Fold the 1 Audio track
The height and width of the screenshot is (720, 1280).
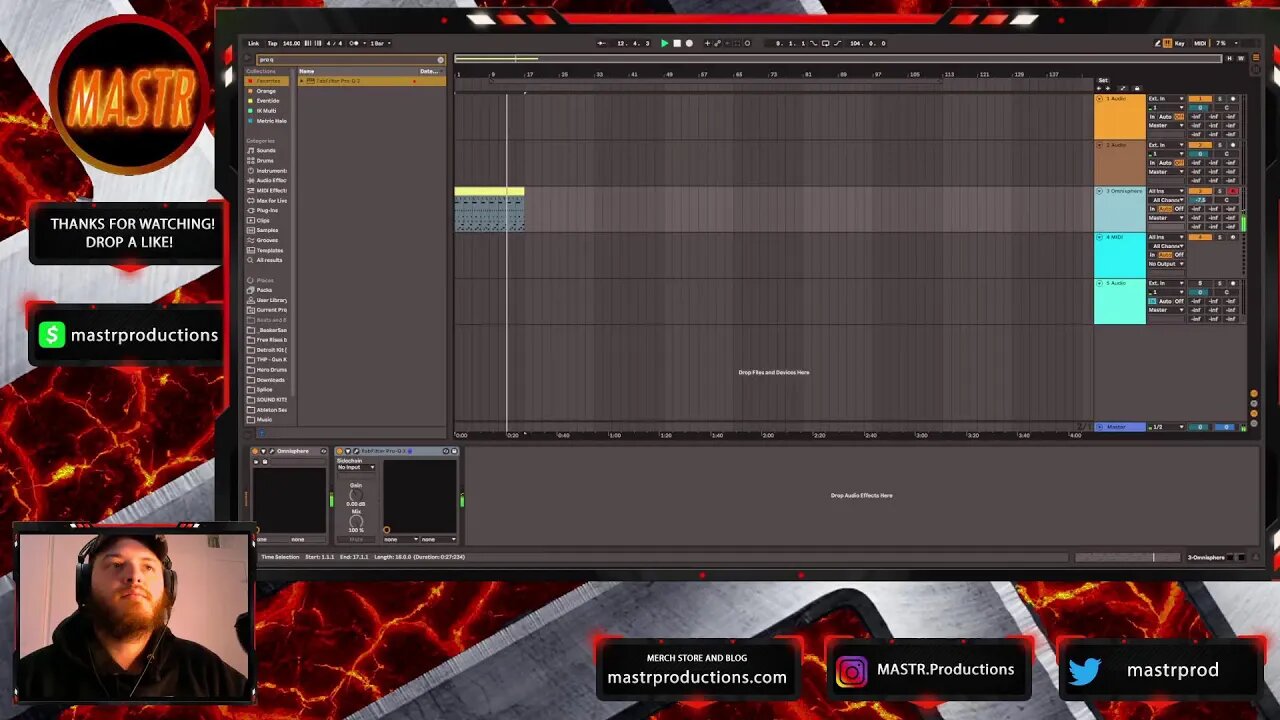pos(1099,99)
